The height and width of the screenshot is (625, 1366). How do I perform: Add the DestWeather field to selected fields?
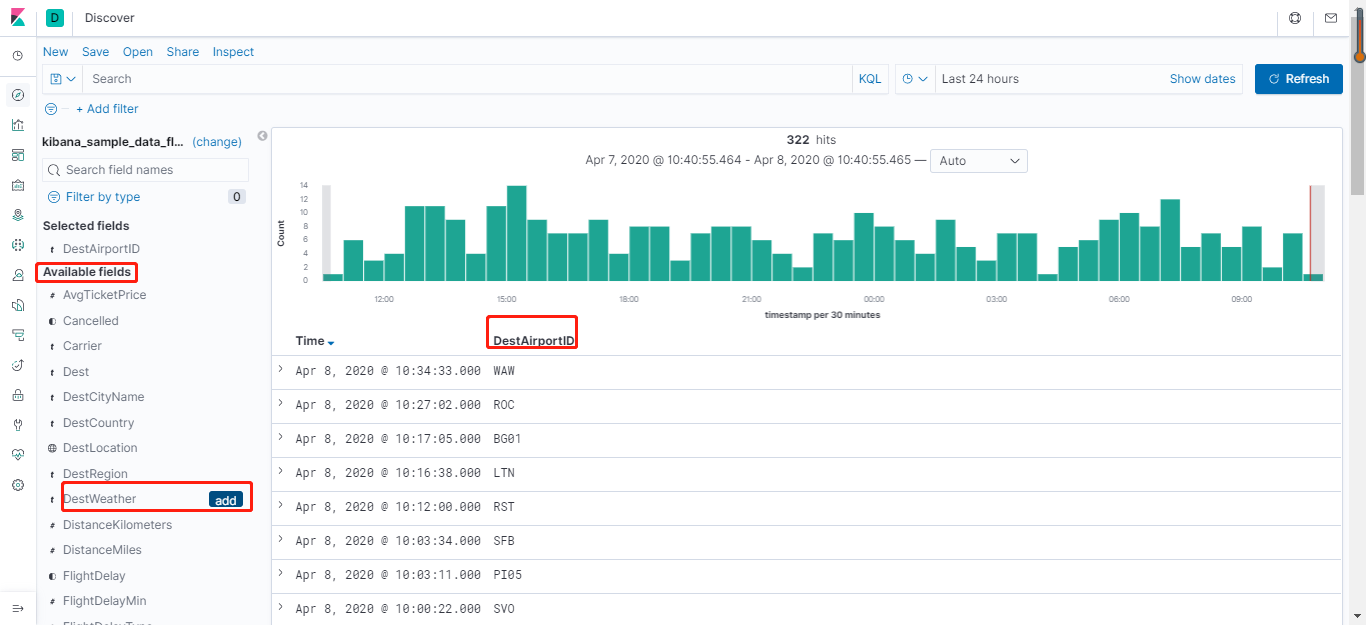(225, 499)
